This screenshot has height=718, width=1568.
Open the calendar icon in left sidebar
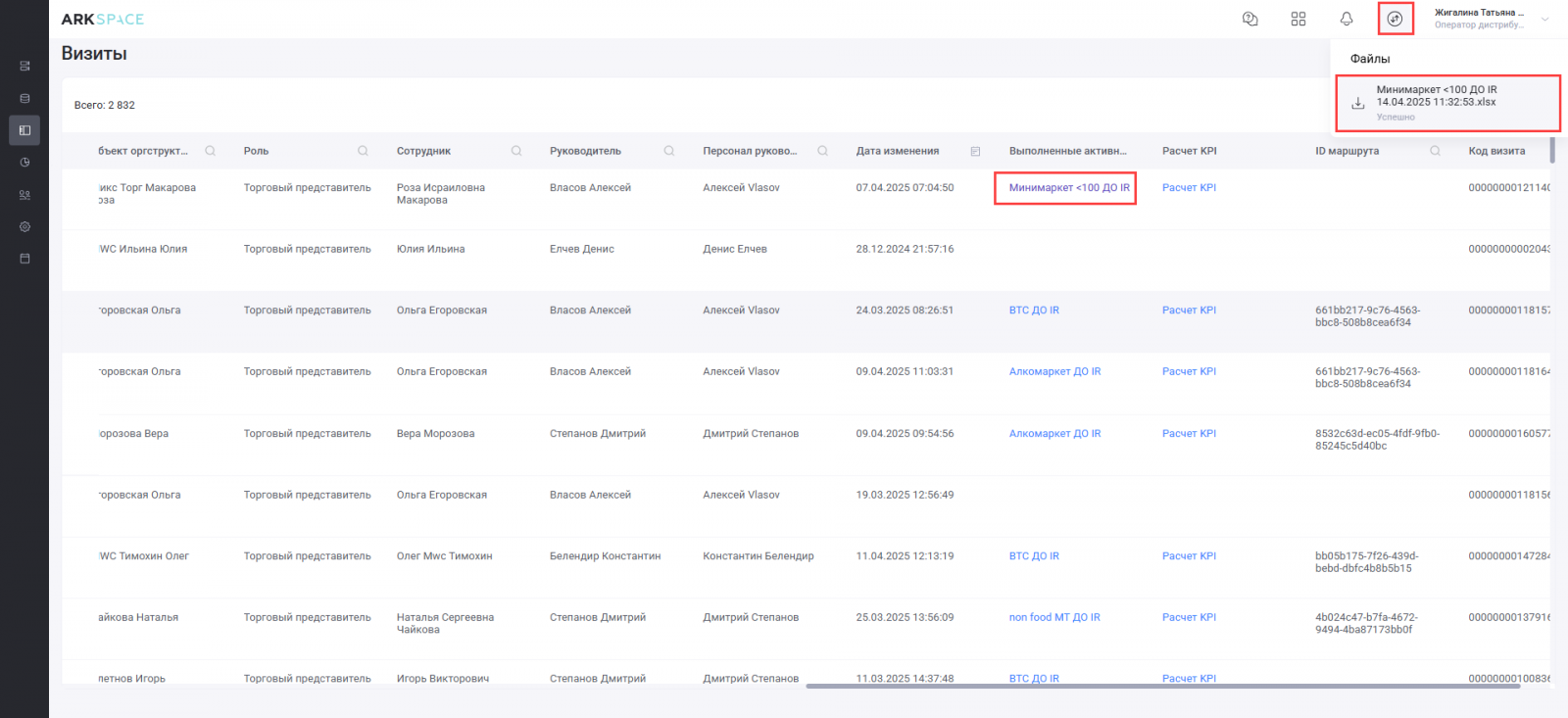click(x=24, y=259)
